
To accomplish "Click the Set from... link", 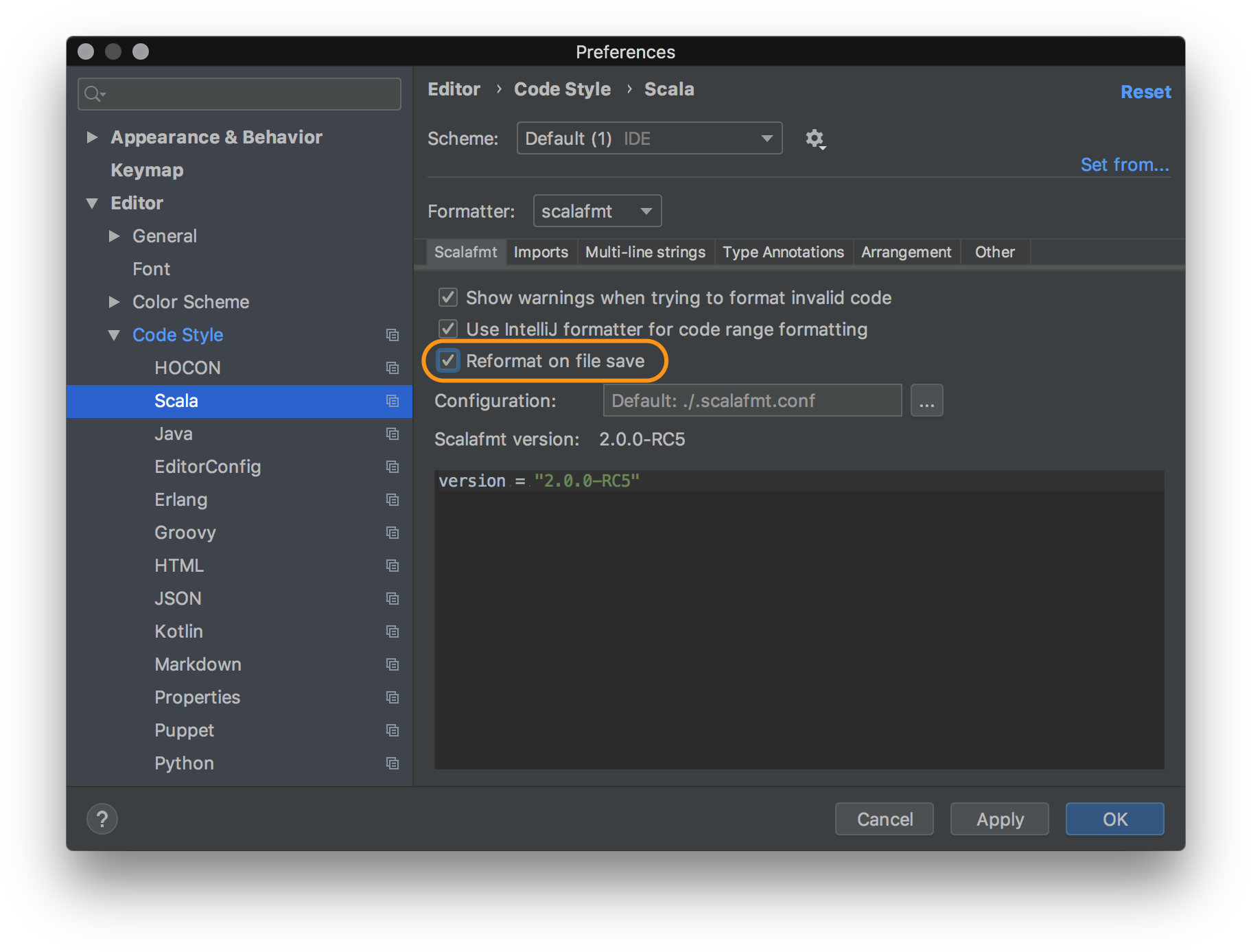I will click(1125, 165).
